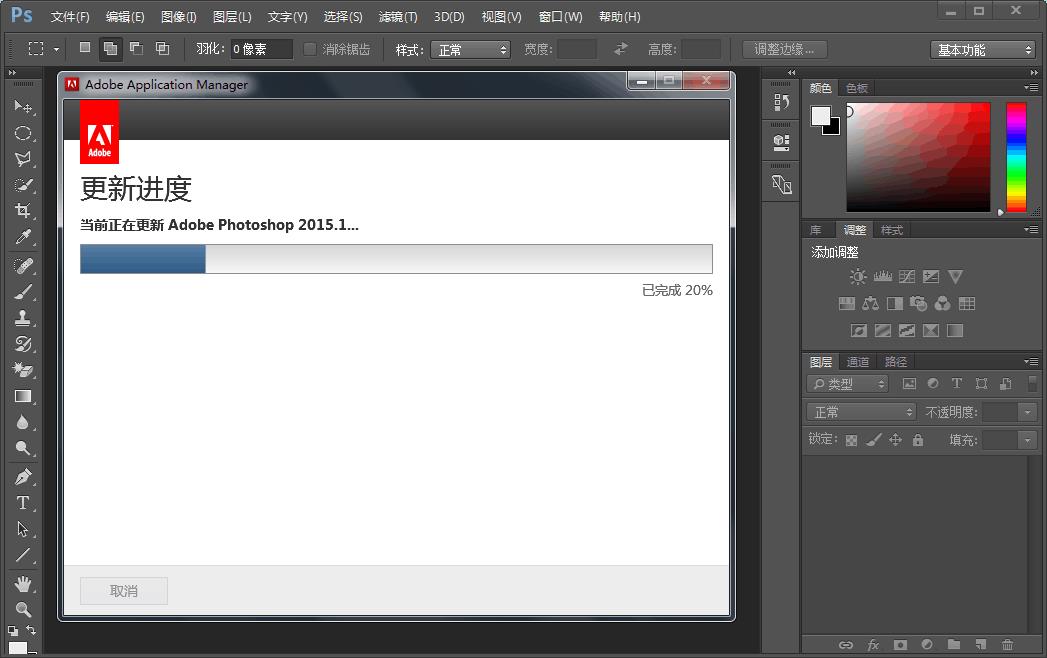Toggle lock position
Image resolution: width=1047 pixels, height=658 pixels.
(x=895, y=440)
